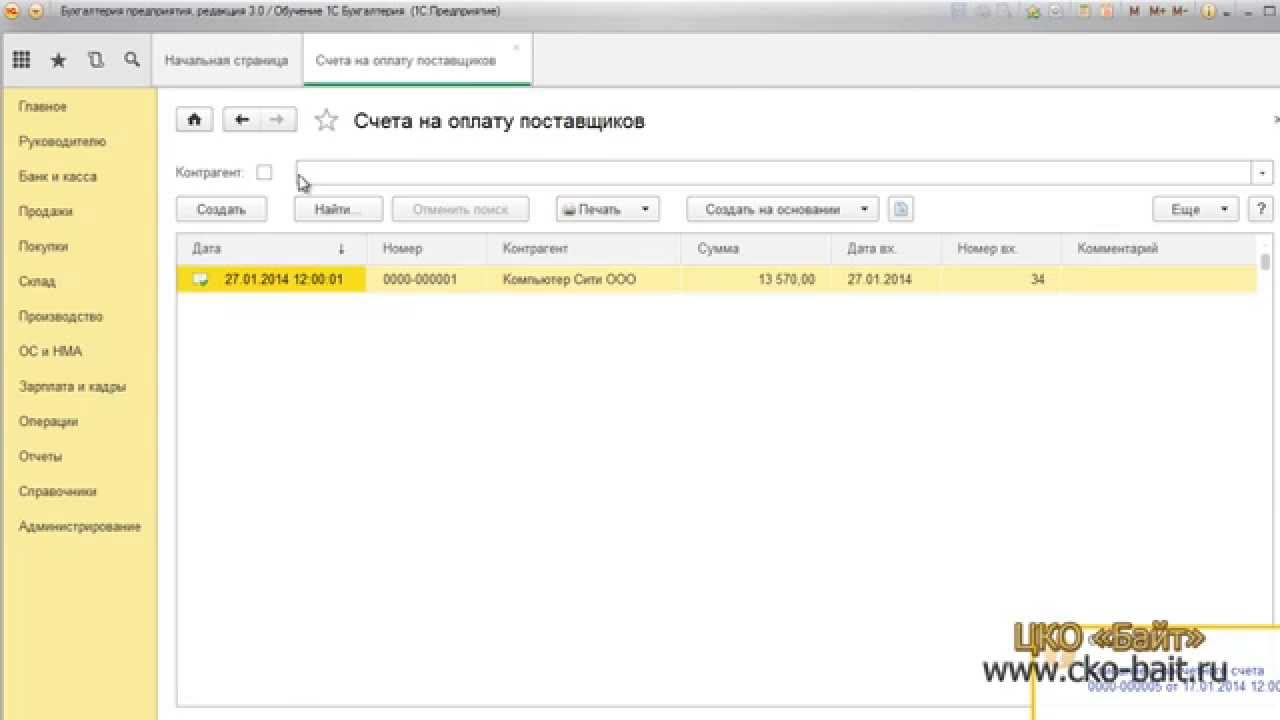This screenshot has width=1280, height=720.
Task: Select the Компьютер Сити ООО cell
Action: point(584,279)
